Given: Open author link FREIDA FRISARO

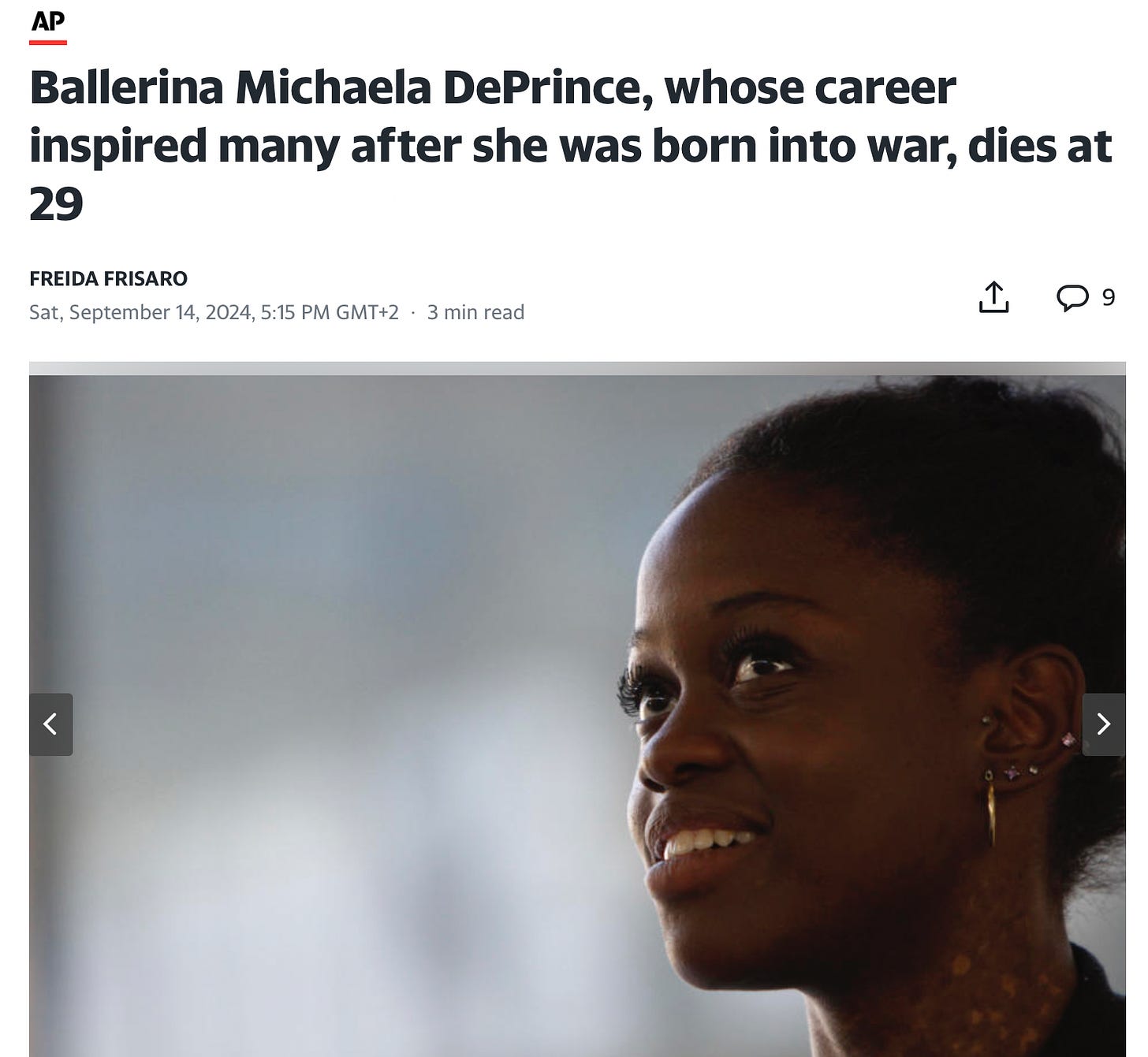Looking at the screenshot, I should click(x=108, y=278).
